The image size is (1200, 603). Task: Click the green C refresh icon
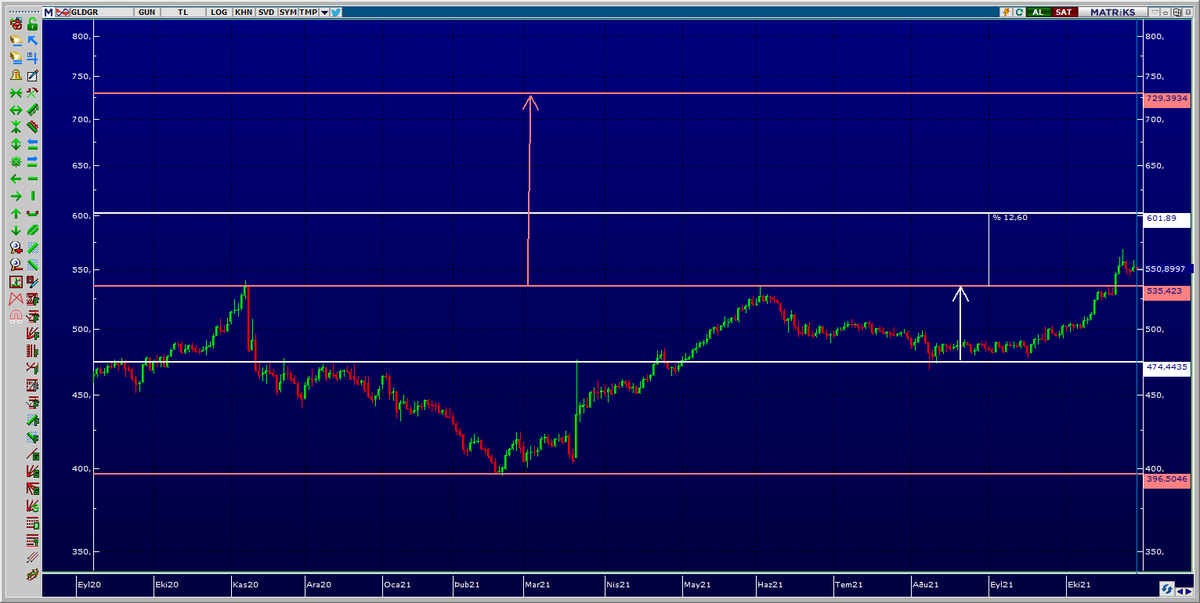(1019, 12)
